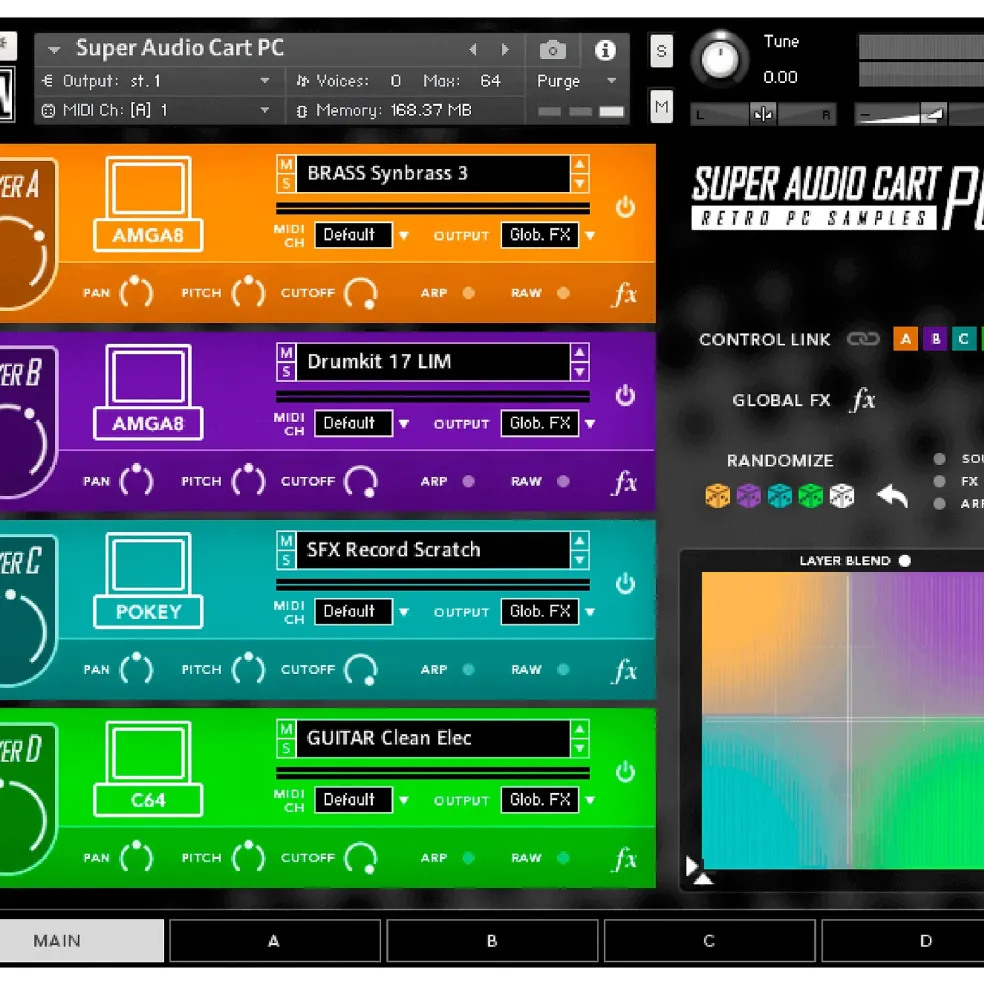984x985 pixels.
Task: Open the instrument info icon
Action: pyautogui.click(x=605, y=50)
